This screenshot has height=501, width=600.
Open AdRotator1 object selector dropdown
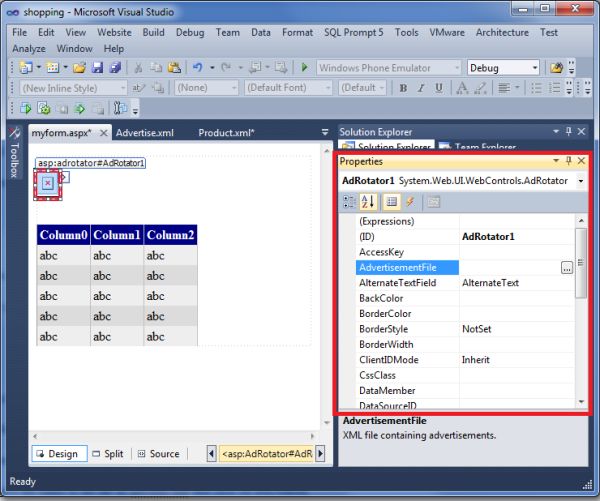pyautogui.click(x=581, y=181)
